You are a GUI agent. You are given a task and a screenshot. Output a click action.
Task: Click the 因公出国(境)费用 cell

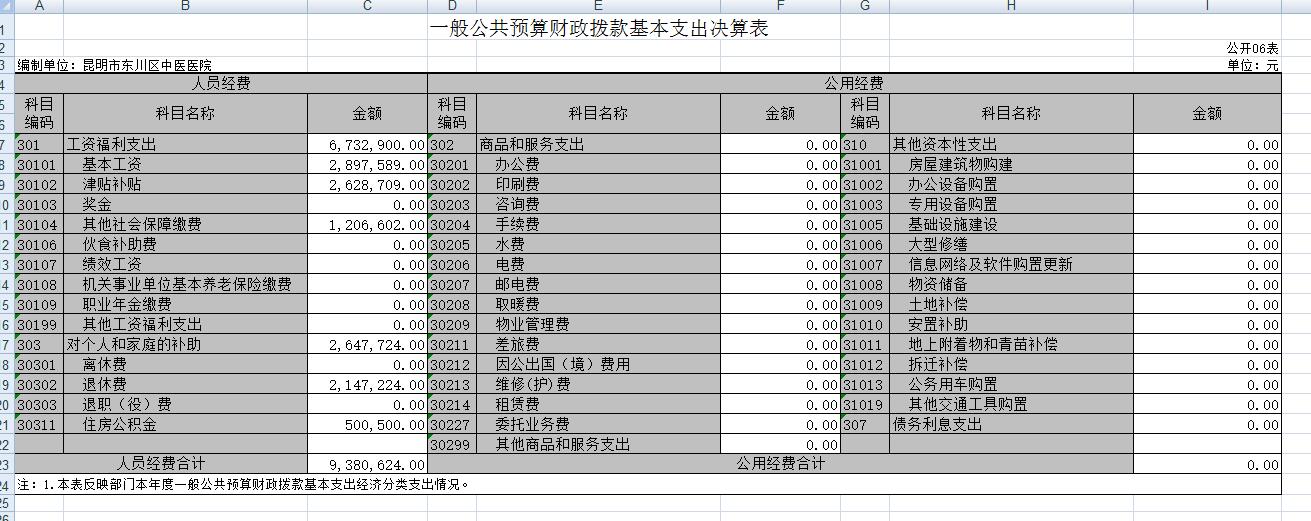(x=598, y=364)
